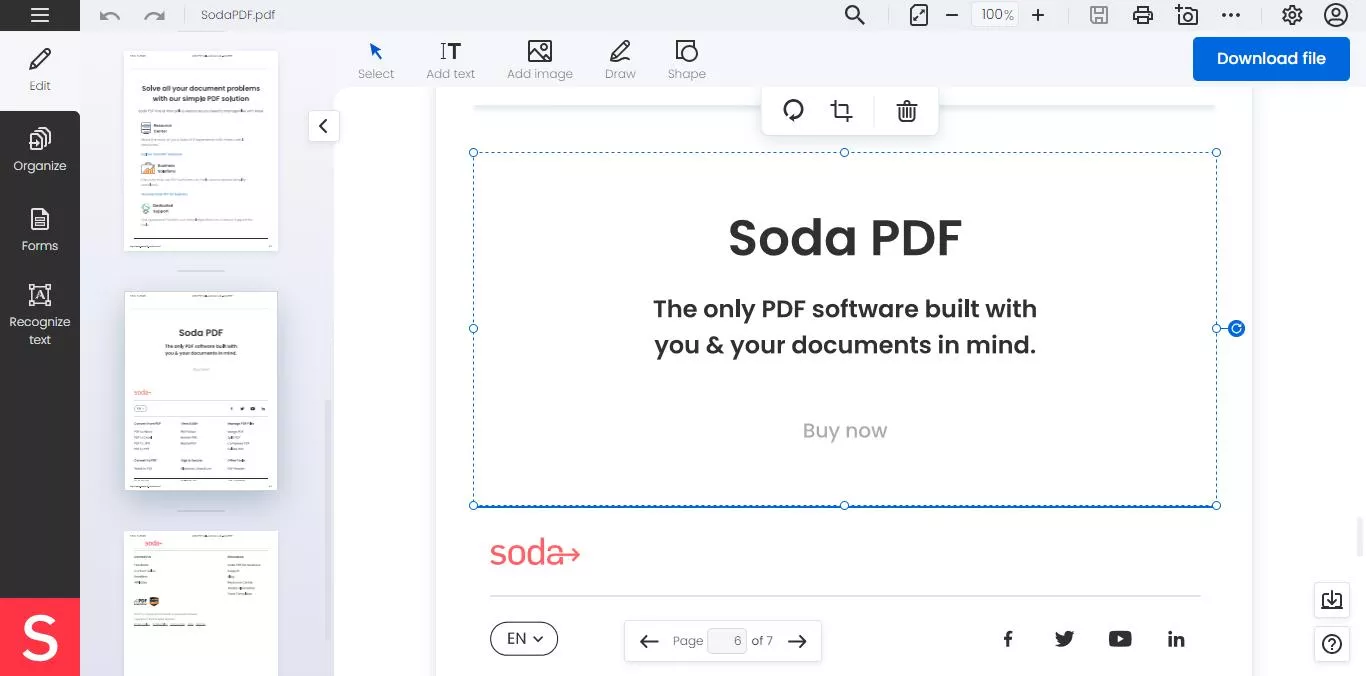
Task: Crop the selected image
Action: click(842, 110)
